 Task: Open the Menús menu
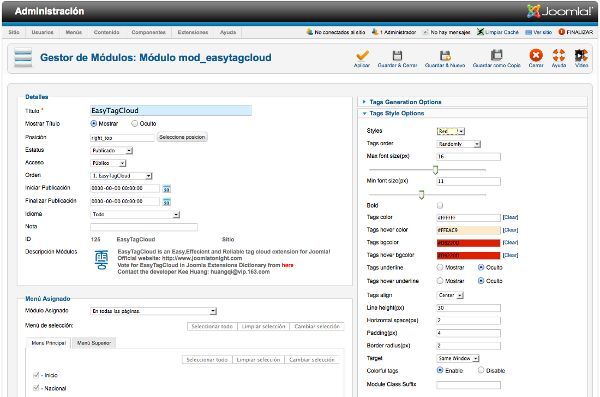73,32
